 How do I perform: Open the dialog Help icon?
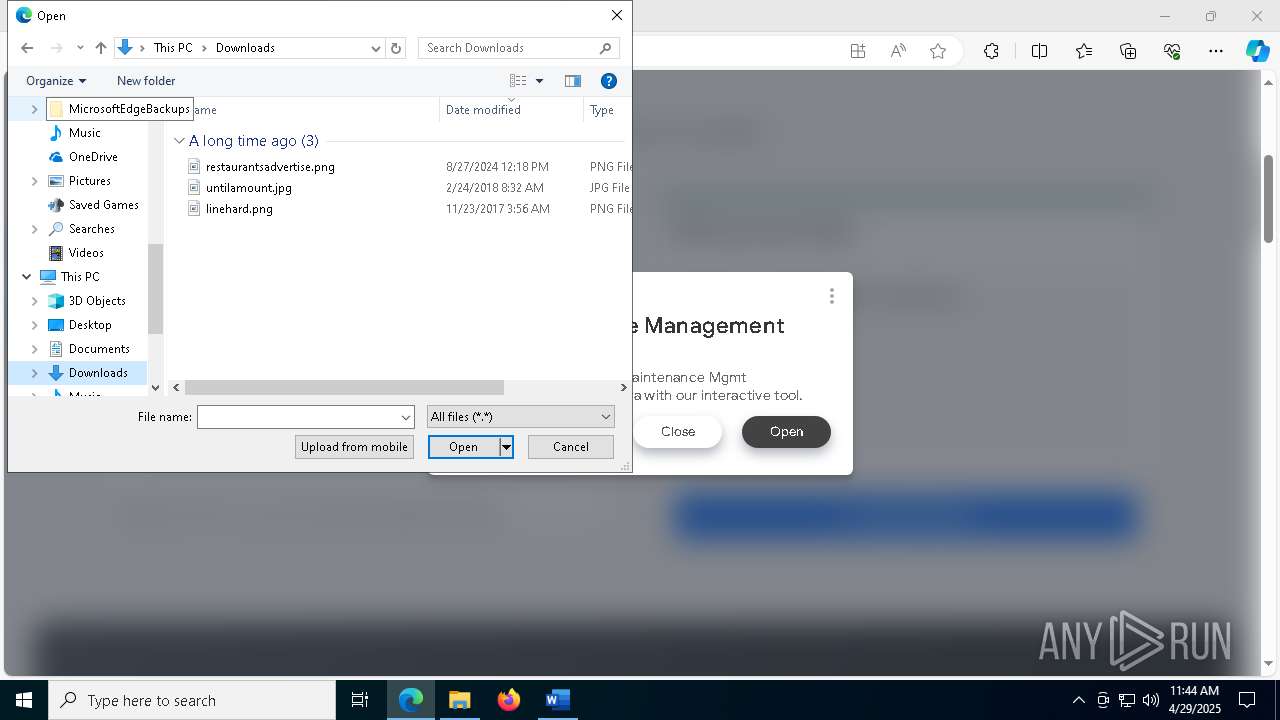(x=608, y=81)
